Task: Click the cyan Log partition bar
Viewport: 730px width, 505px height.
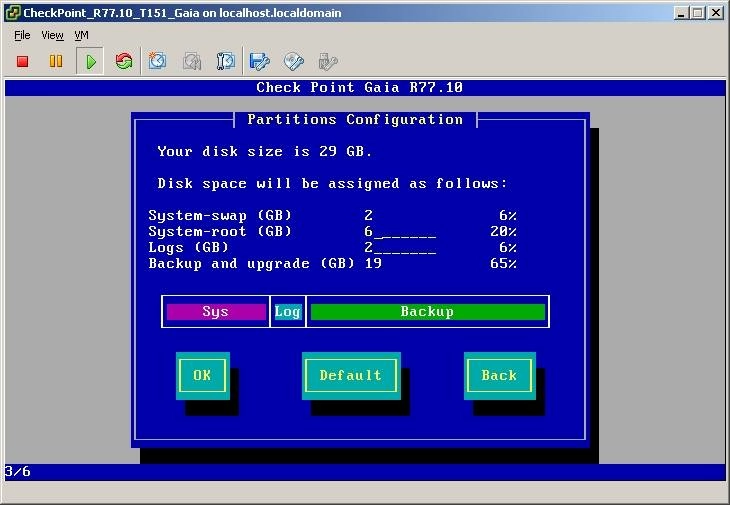Action: [288, 311]
